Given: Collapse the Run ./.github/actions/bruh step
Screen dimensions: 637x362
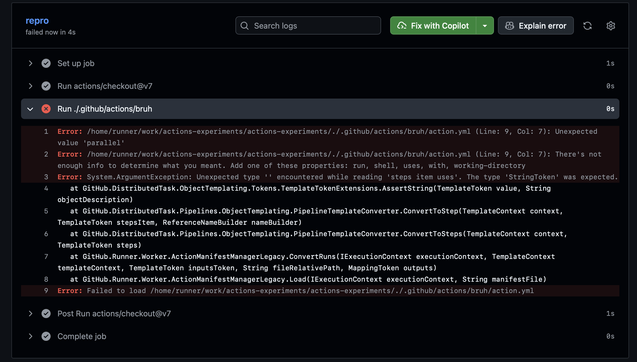Looking at the screenshot, I should [30, 109].
